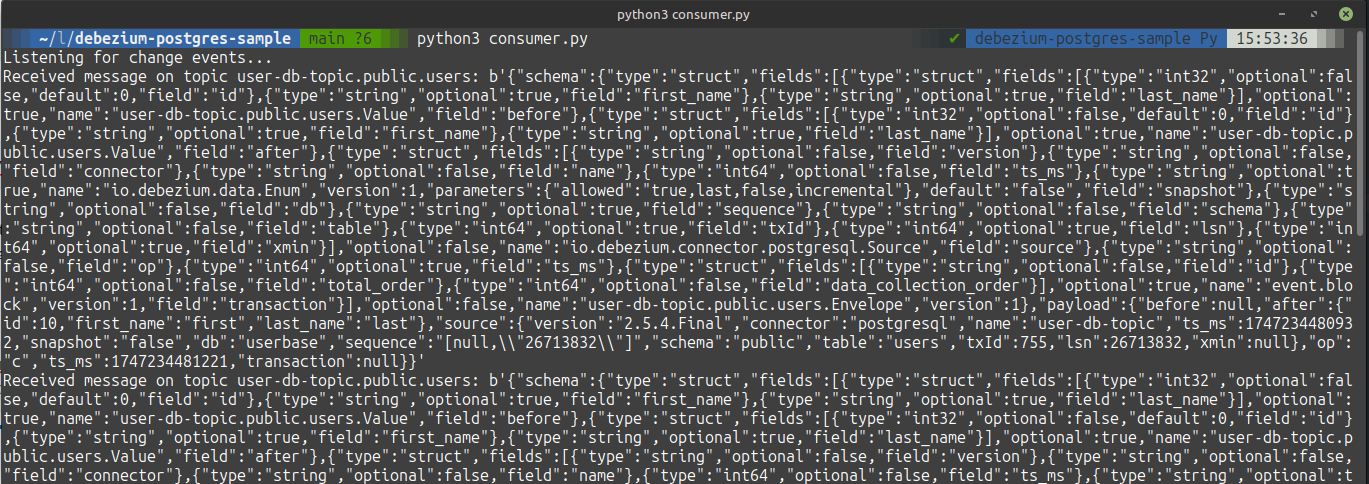Click the debezium-postgres-sample Py virtualenv segment
Image resolution: width=1369 pixels, height=484 pixels.
(1096, 39)
